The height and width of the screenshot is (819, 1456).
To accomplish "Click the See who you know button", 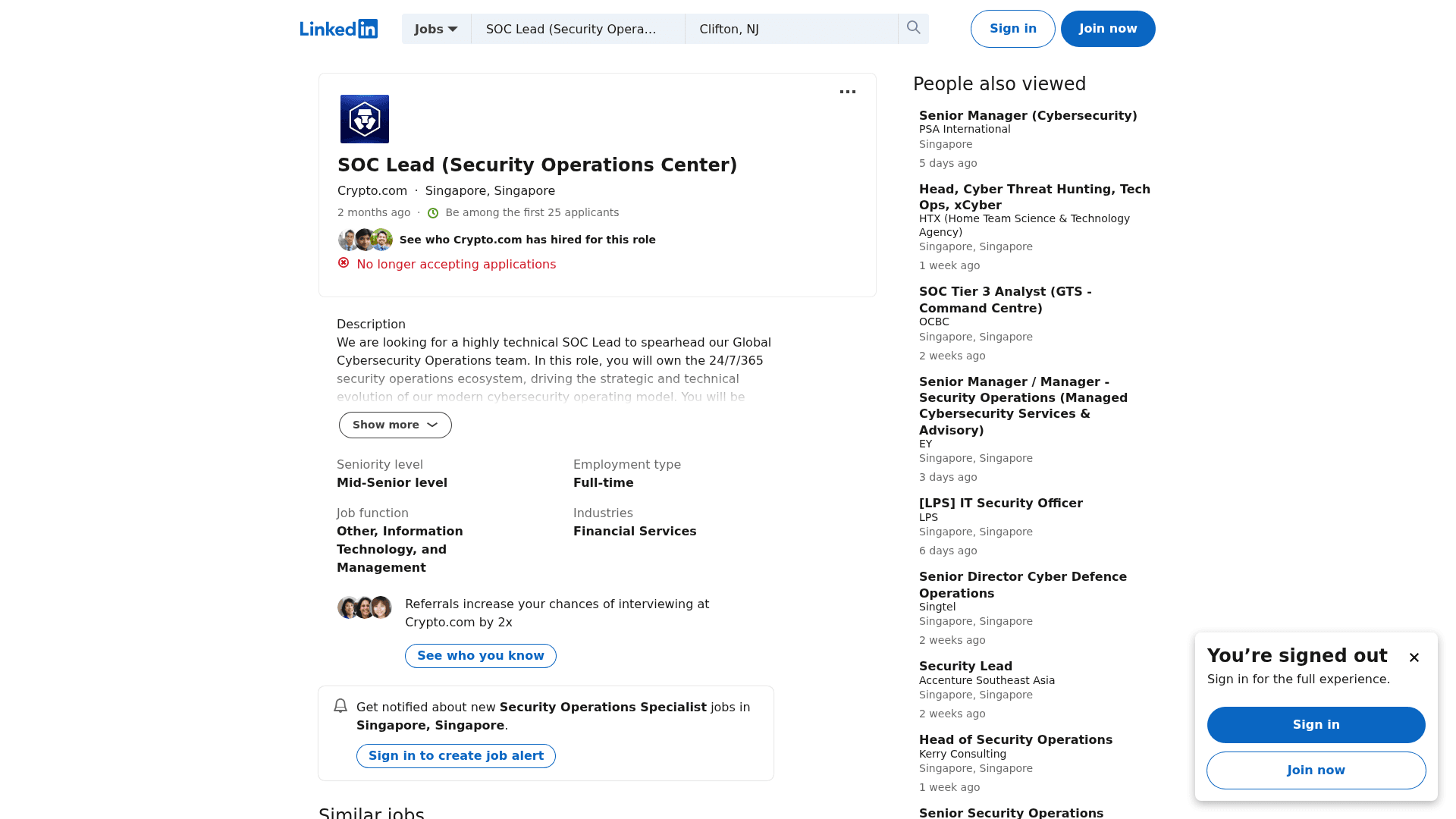I will click(x=481, y=656).
